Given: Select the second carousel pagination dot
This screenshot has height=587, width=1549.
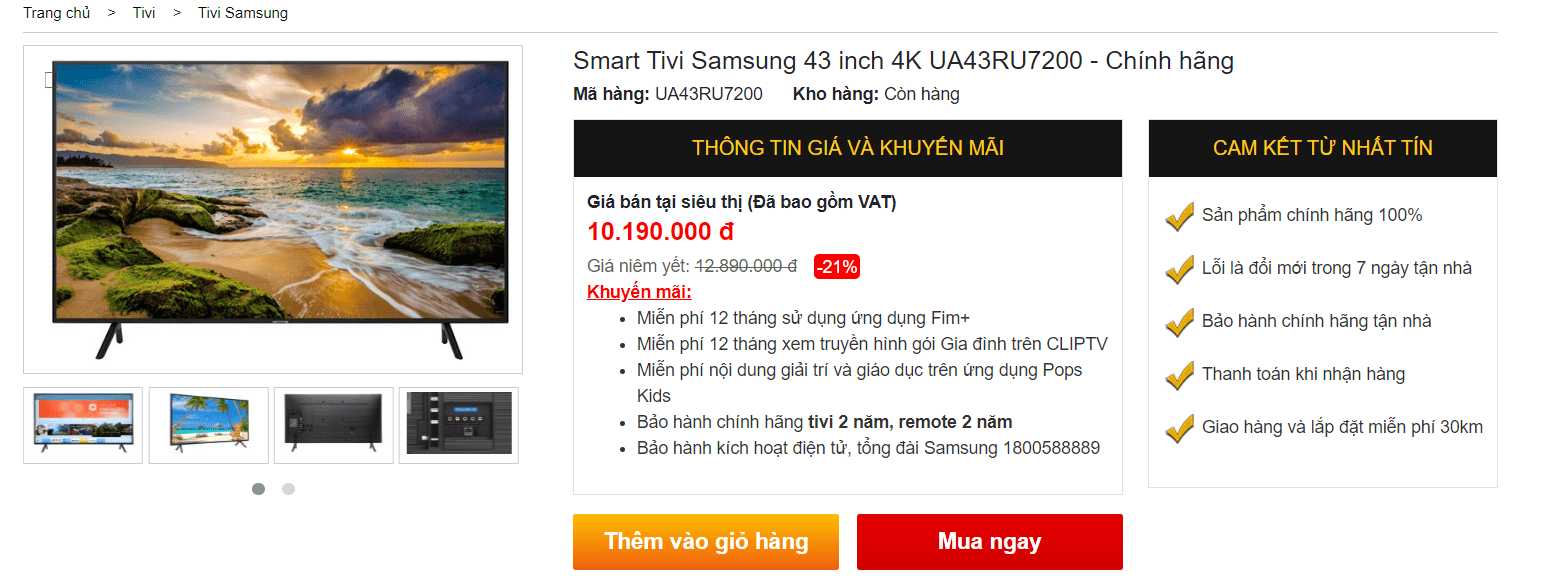Looking at the screenshot, I should coord(288,489).
